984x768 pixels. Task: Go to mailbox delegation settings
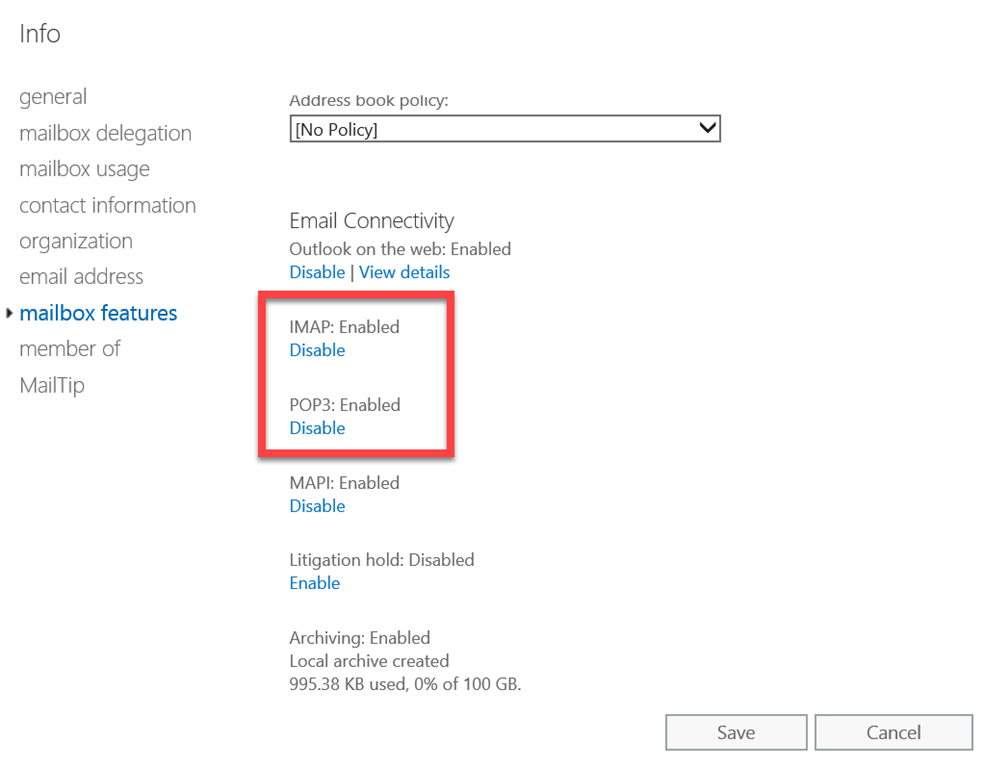[105, 133]
